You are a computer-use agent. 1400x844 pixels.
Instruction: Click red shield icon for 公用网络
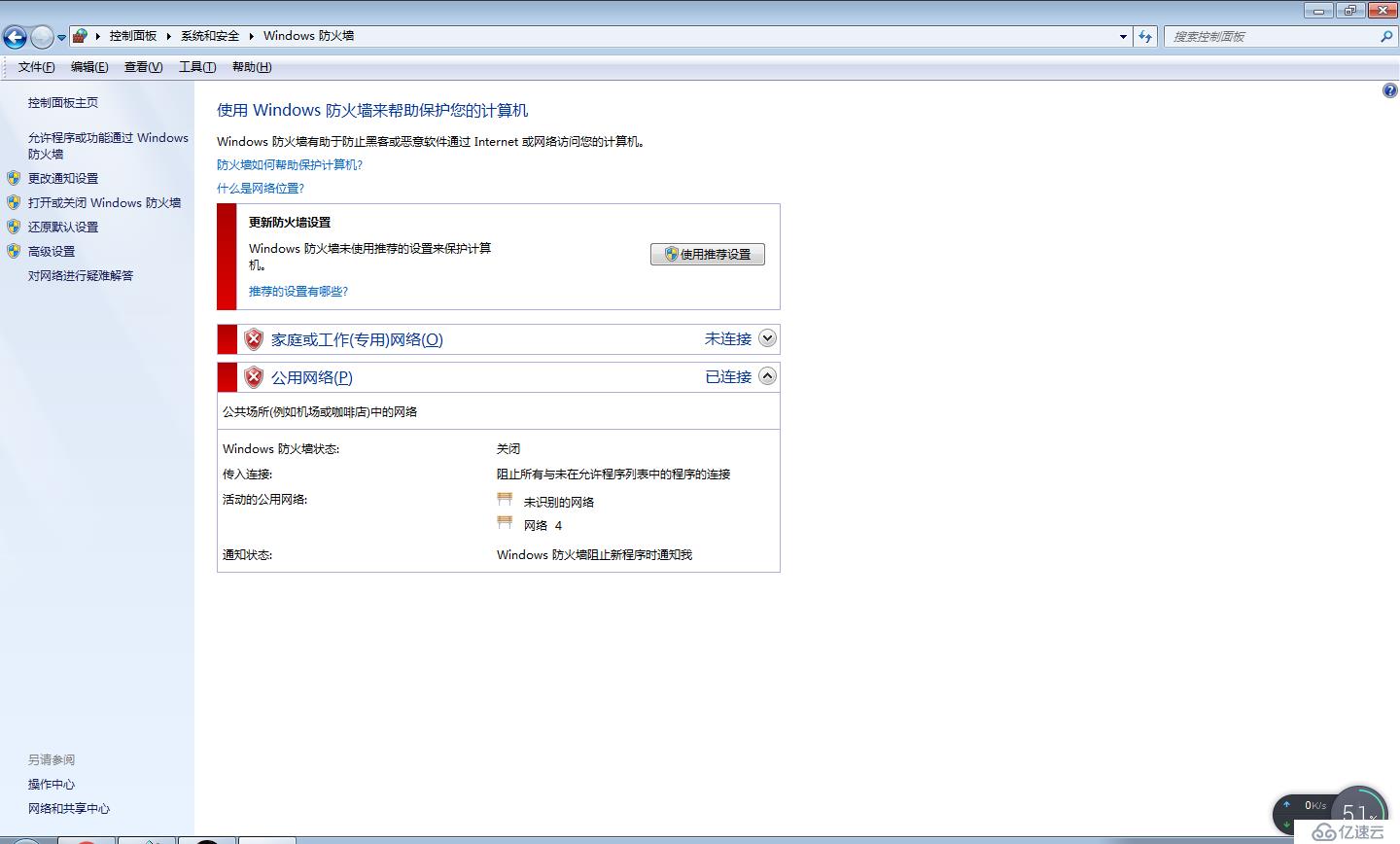pyautogui.click(x=254, y=377)
